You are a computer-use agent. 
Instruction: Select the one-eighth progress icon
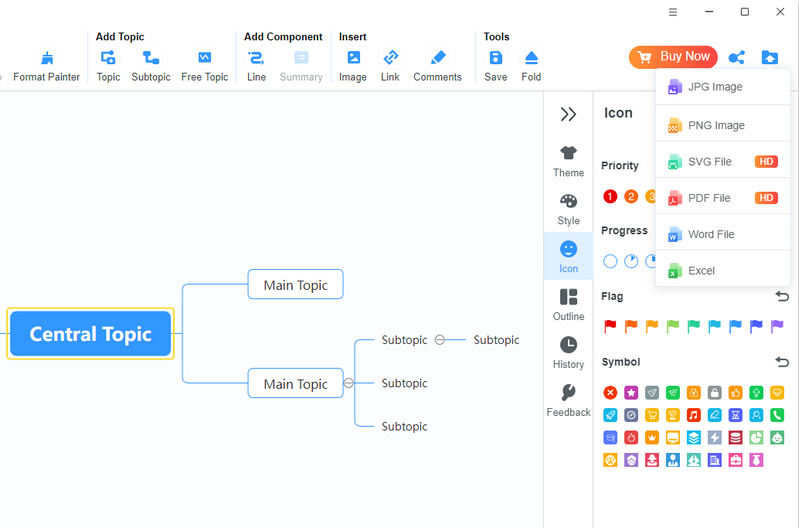click(x=631, y=261)
